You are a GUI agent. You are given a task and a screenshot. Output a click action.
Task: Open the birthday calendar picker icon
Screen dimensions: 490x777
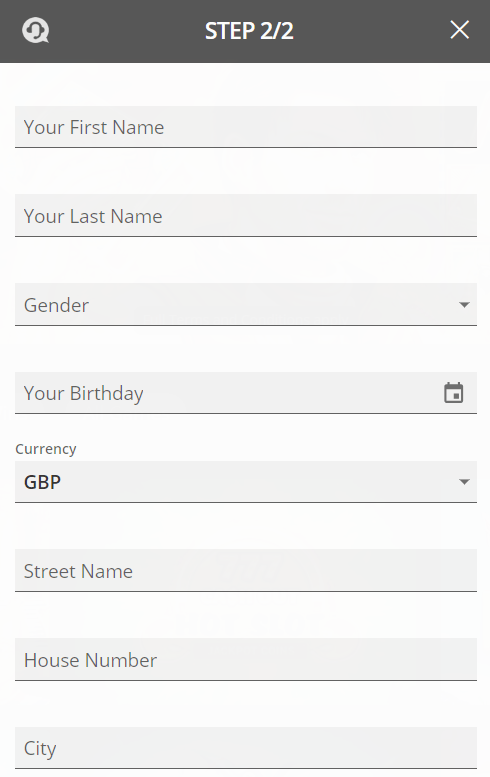click(453, 393)
